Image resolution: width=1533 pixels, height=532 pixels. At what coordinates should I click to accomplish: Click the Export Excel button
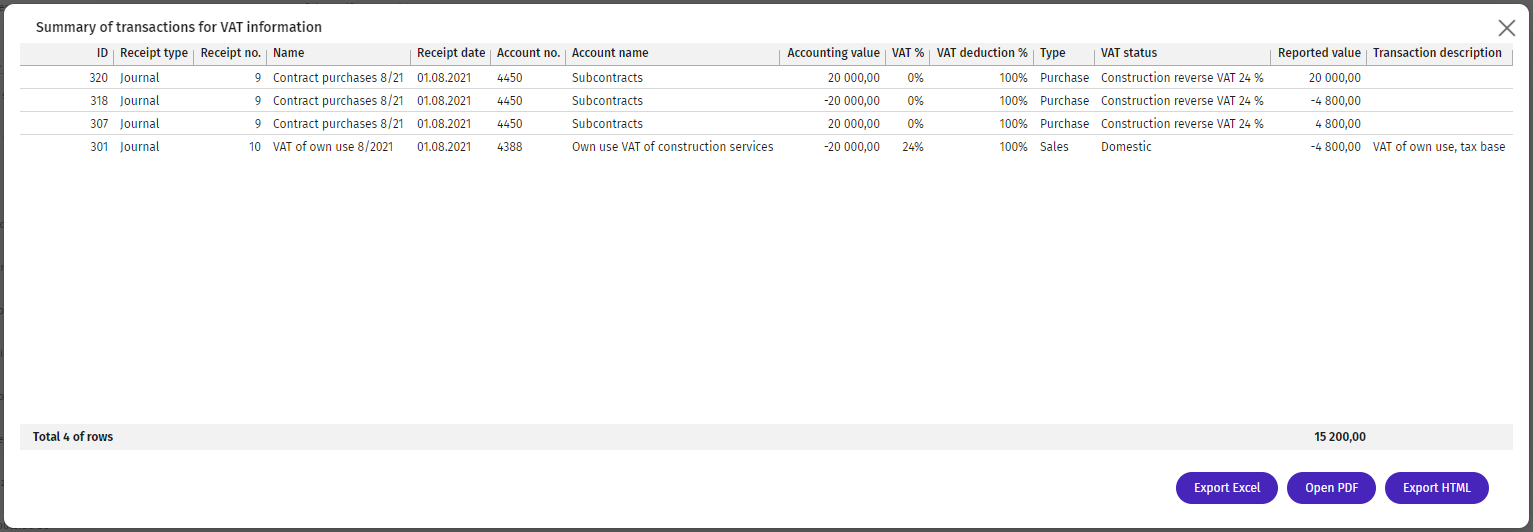pyautogui.click(x=1226, y=488)
